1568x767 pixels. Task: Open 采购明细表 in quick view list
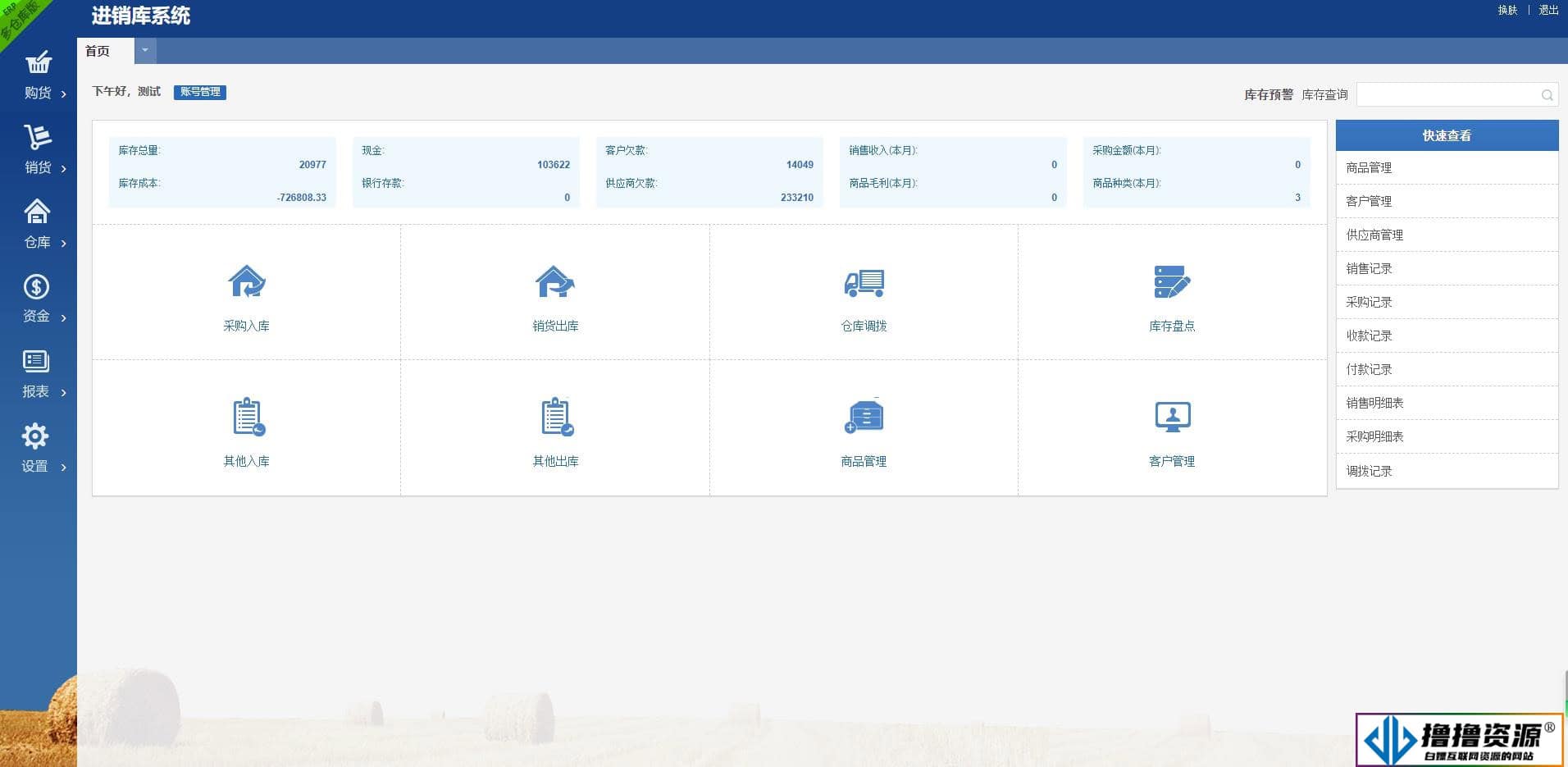(1447, 436)
